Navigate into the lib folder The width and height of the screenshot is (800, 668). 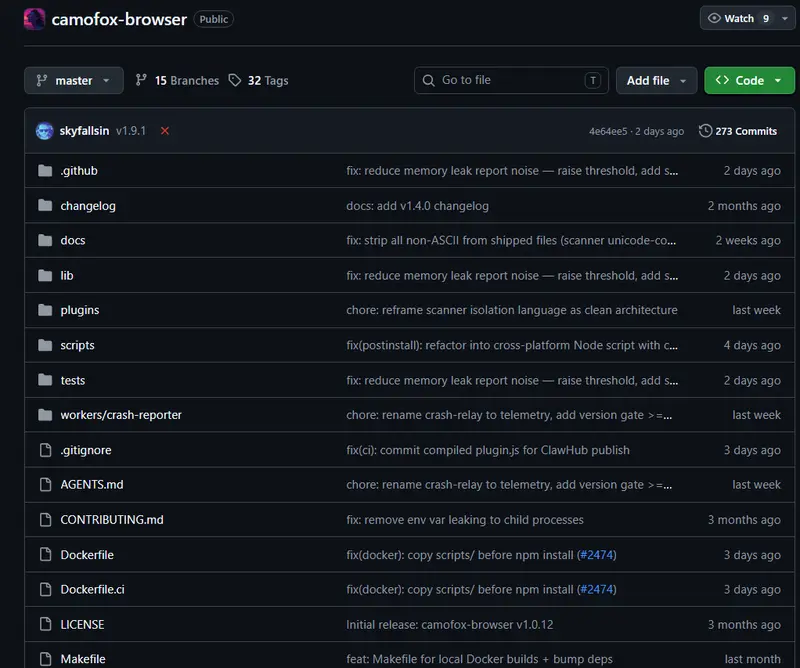(x=67, y=276)
